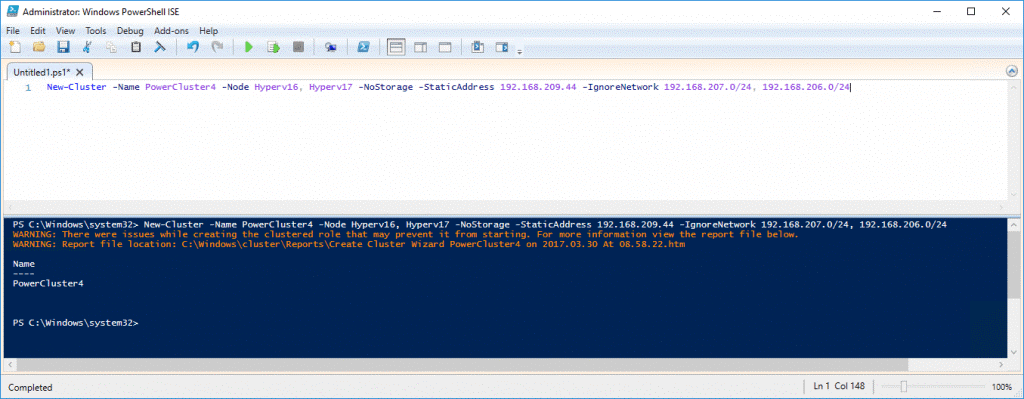
Task: Collapse script pane with round chevron
Action: click(1012, 71)
